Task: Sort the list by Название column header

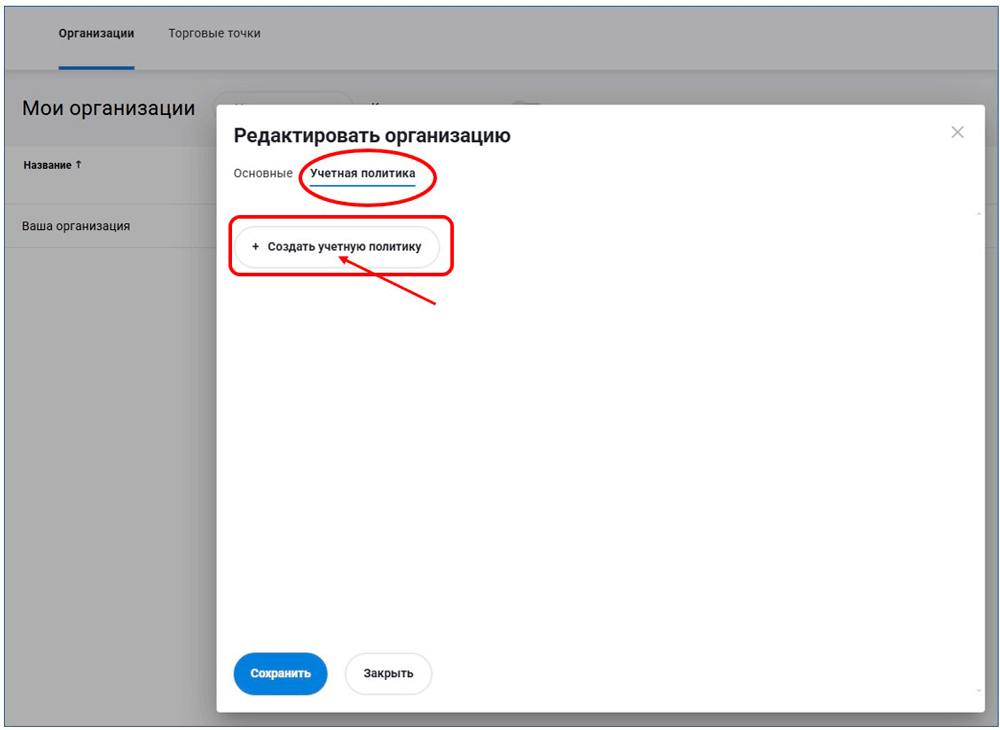Action: point(47,165)
